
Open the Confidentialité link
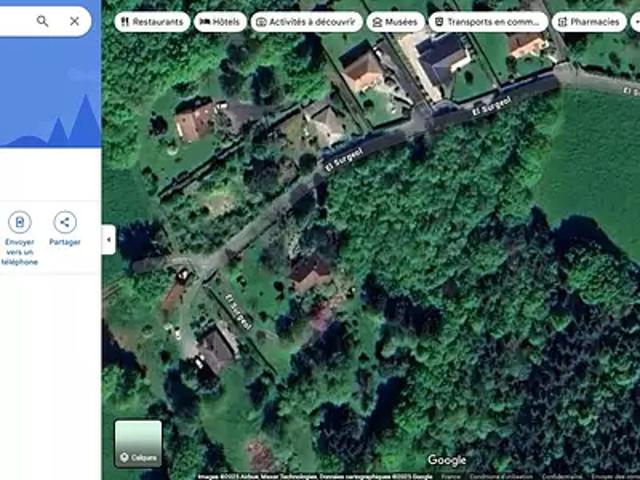click(x=563, y=477)
